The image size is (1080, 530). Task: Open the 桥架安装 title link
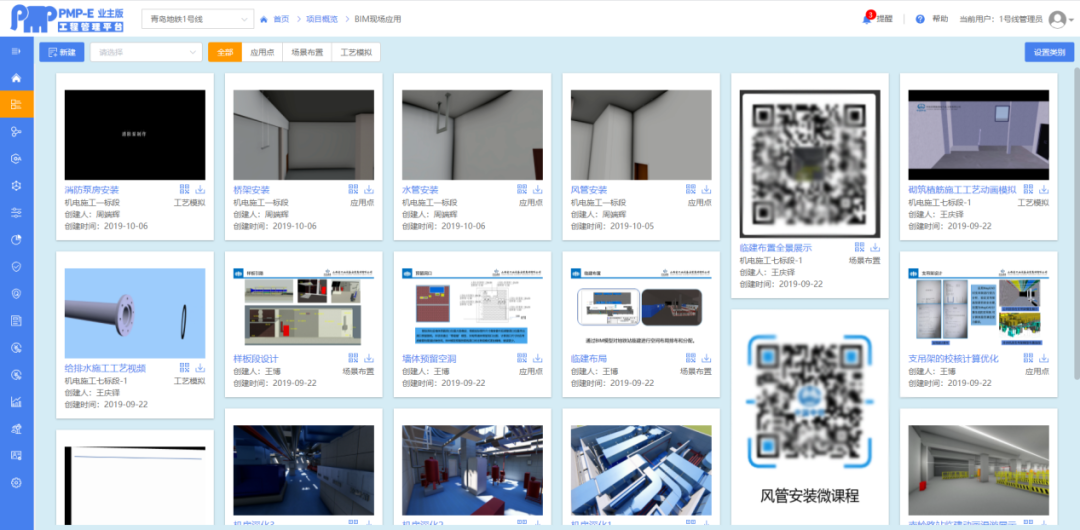251,190
